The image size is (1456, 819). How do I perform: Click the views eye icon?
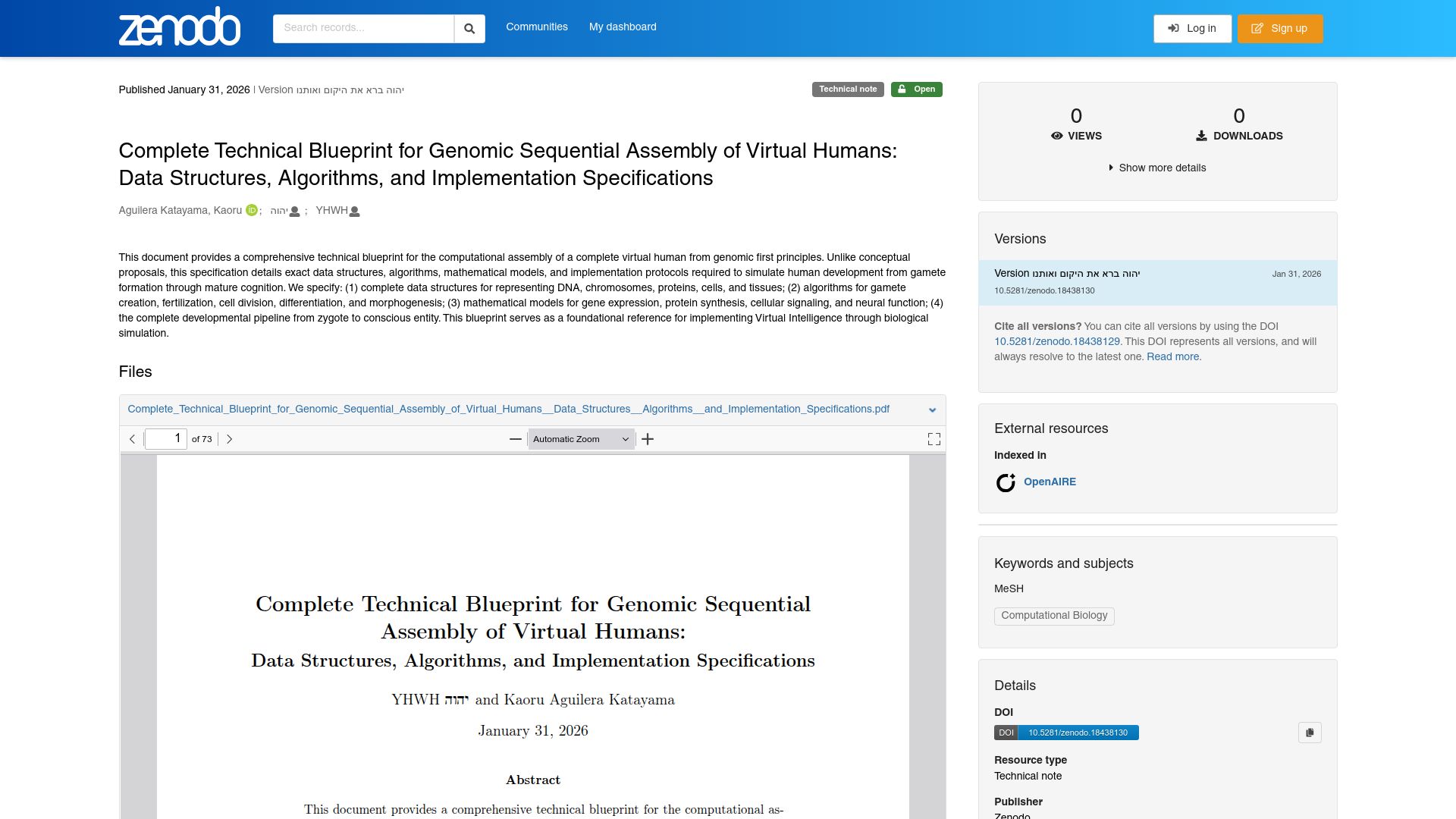click(1056, 136)
